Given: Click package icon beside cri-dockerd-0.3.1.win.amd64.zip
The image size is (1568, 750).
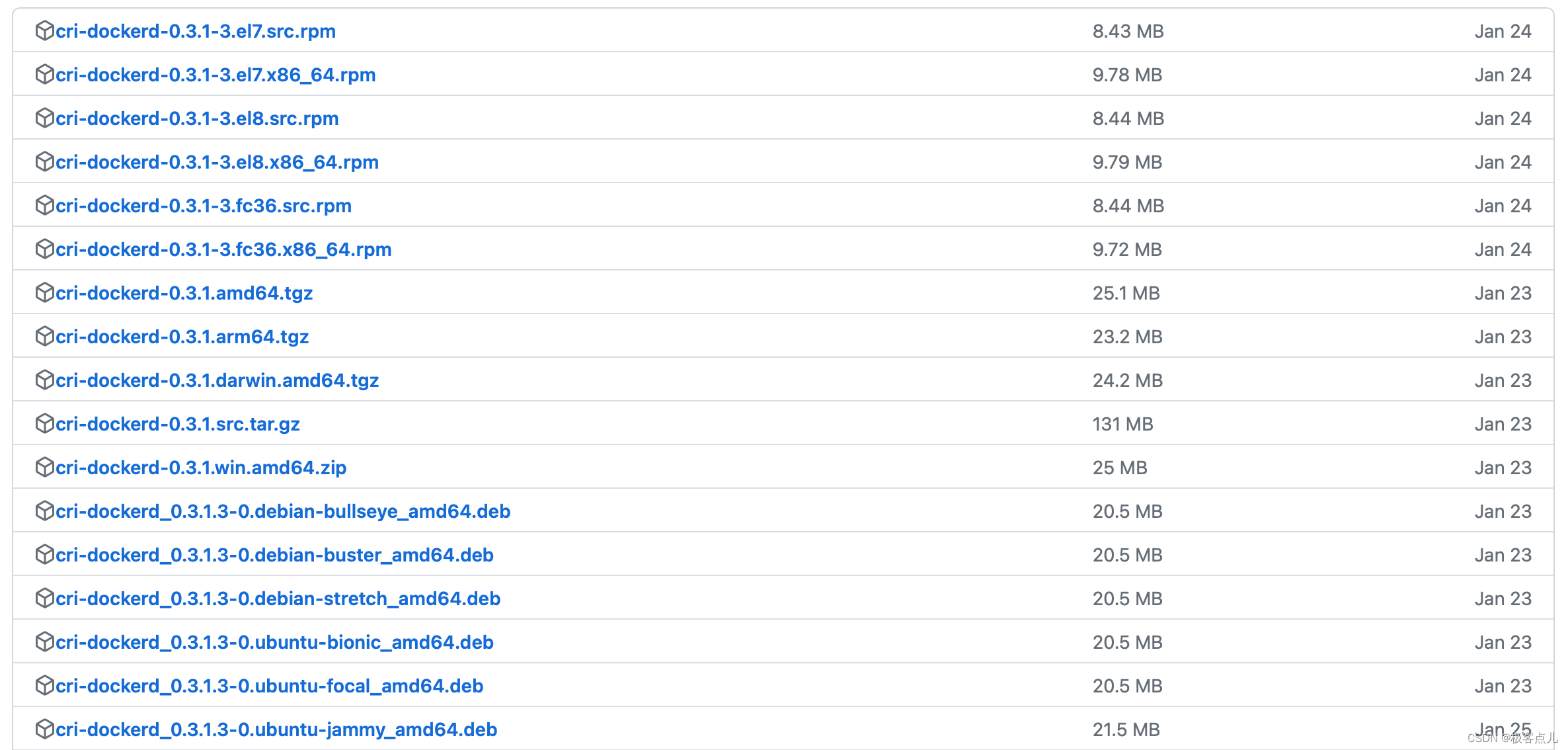Looking at the screenshot, I should point(44,467).
